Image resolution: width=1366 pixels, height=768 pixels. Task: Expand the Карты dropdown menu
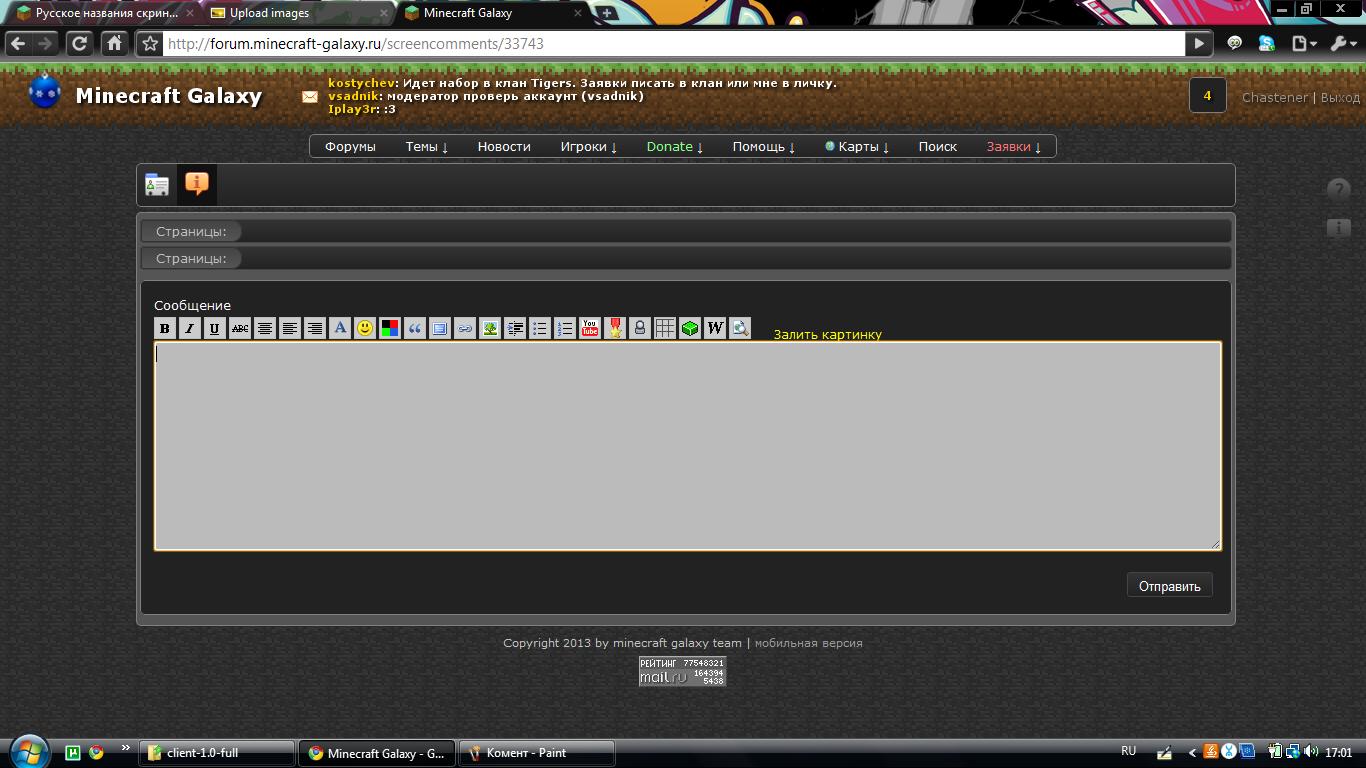click(x=857, y=147)
